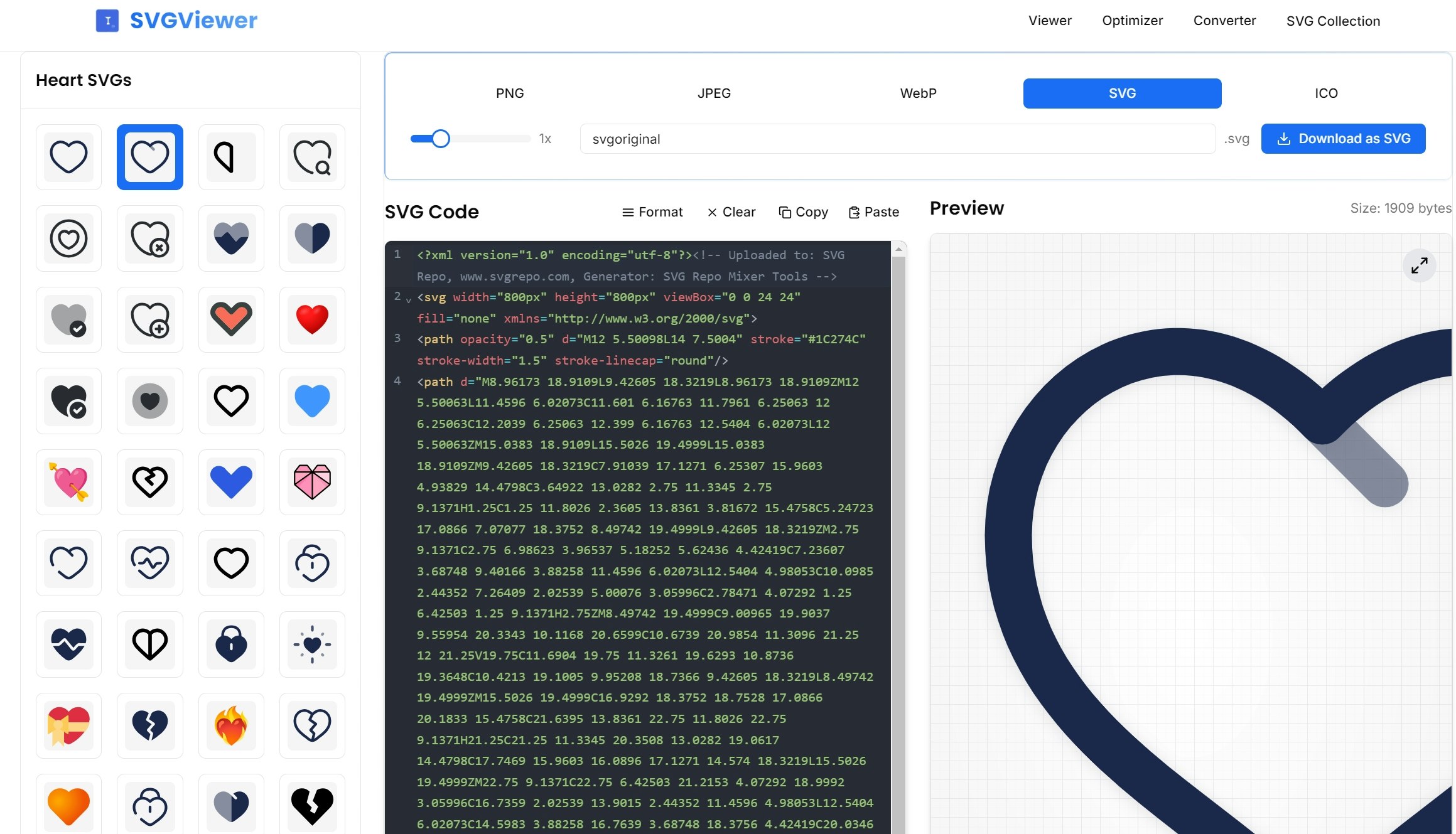Image resolution: width=1456 pixels, height=834 pixels.
Task: Navigate to SVG Collection
Action: tap(1332, 21)
